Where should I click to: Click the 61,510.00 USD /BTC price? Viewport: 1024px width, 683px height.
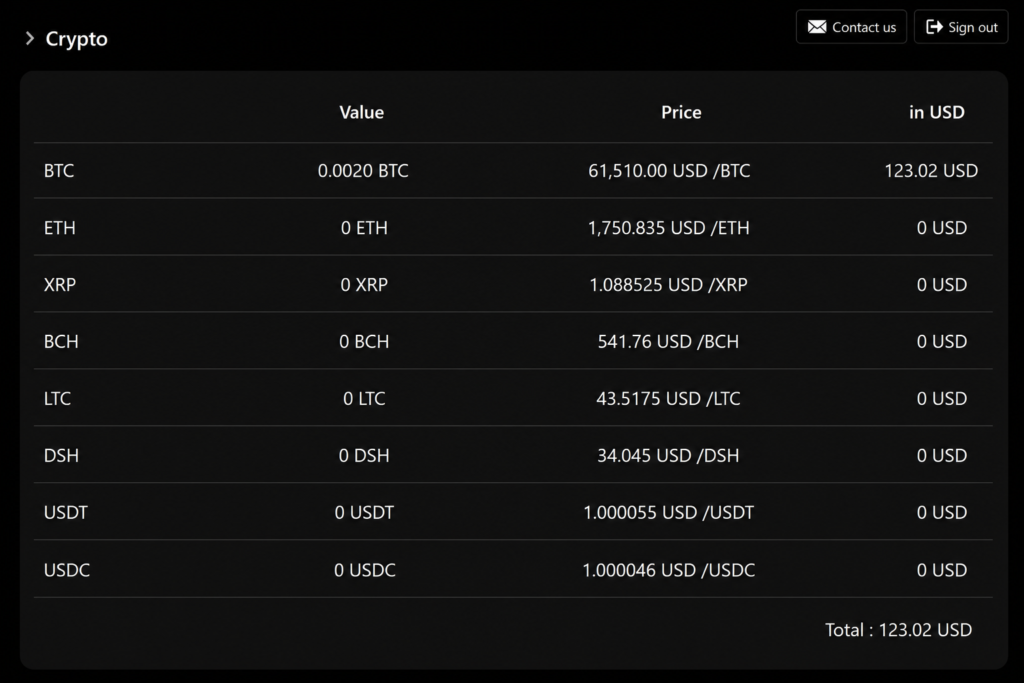(x=669, y=171)
